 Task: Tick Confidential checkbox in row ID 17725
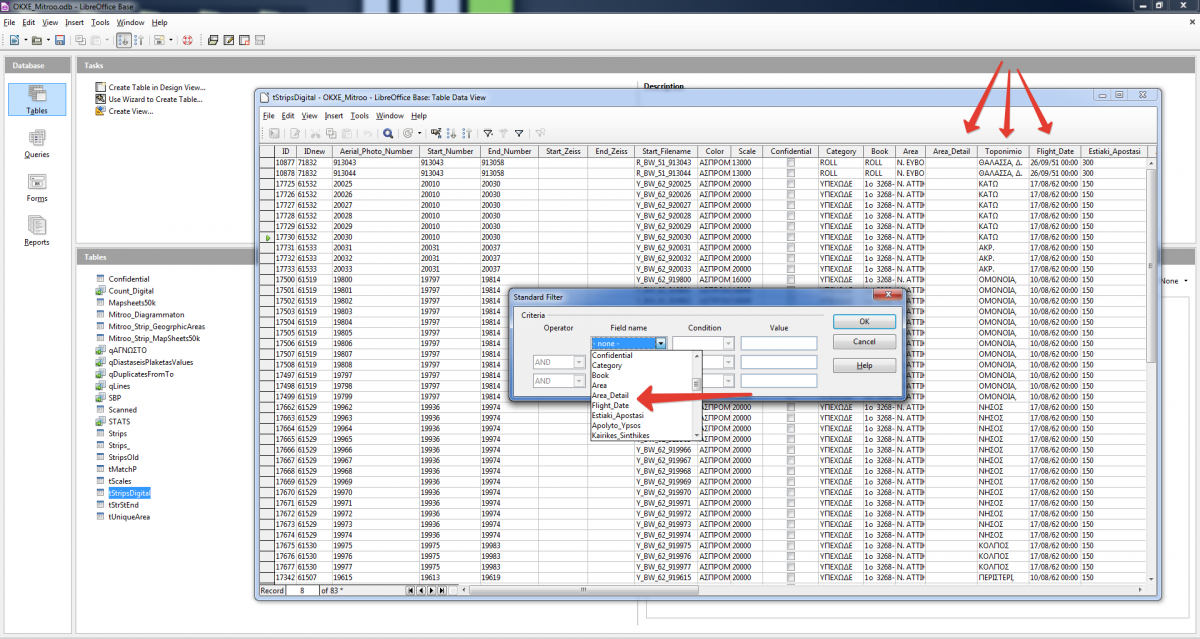point(791,183)
